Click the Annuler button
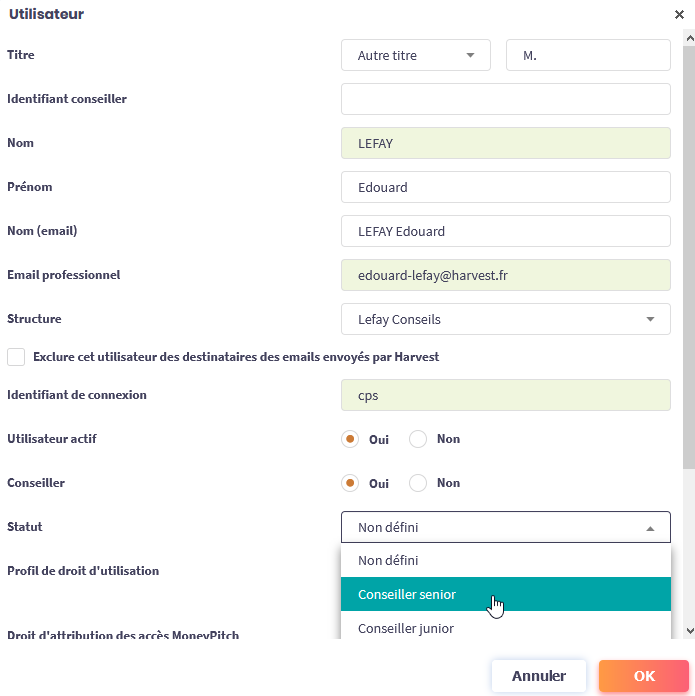Image resolution: width=695 pixels, height=696 pixels. [539, 677]
